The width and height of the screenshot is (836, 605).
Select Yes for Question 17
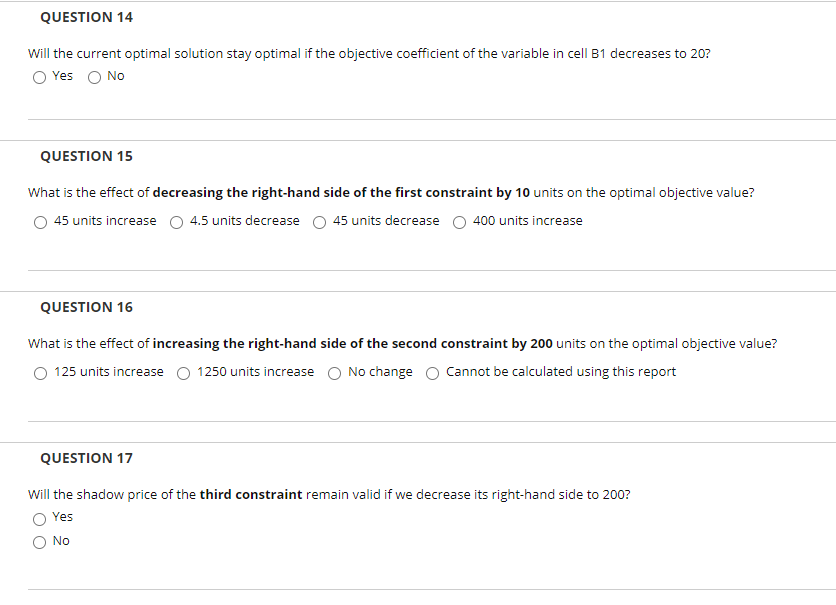point(38,517)
